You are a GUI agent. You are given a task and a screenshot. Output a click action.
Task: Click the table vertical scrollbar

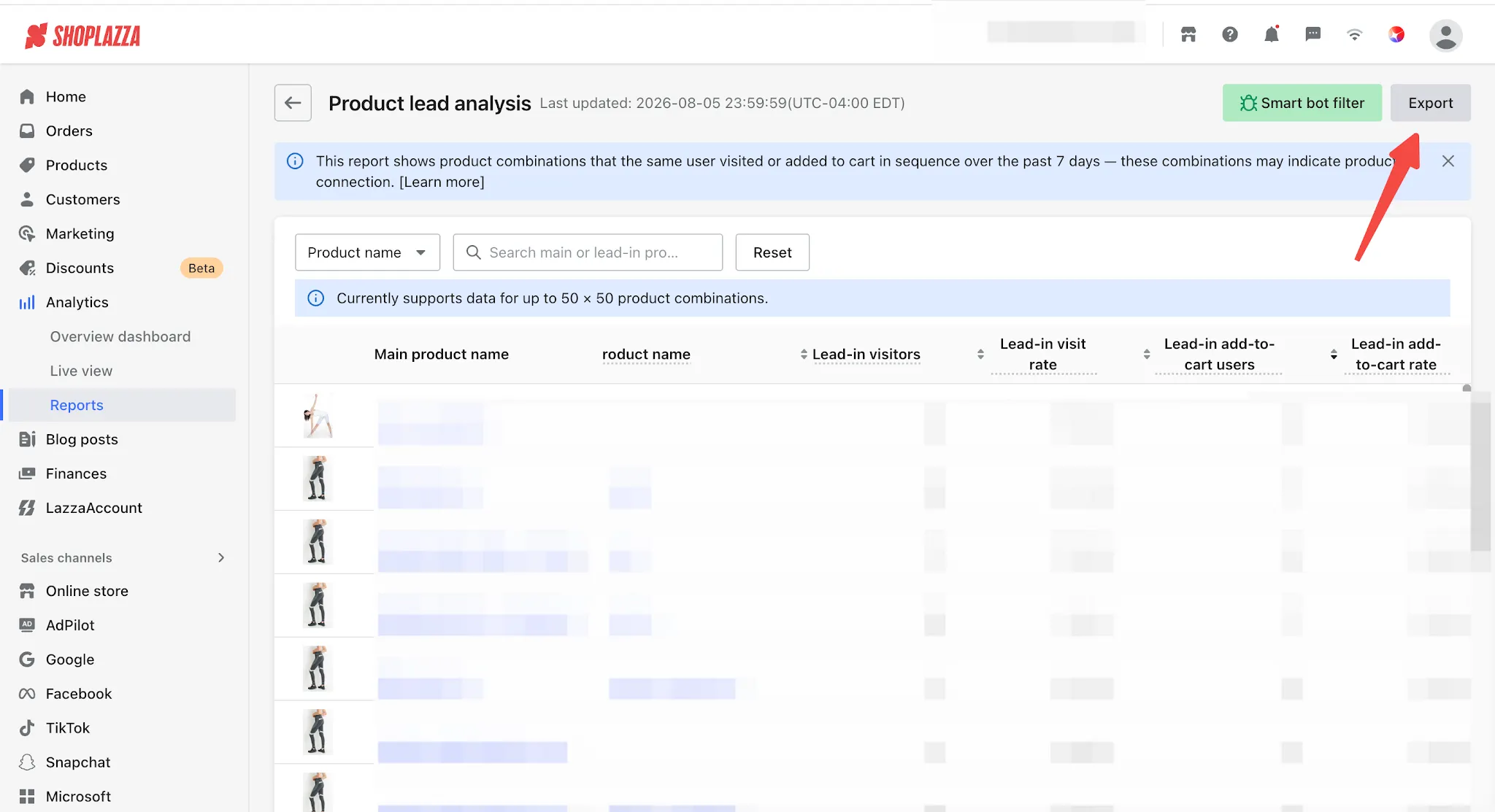[x=1480, y=471]
